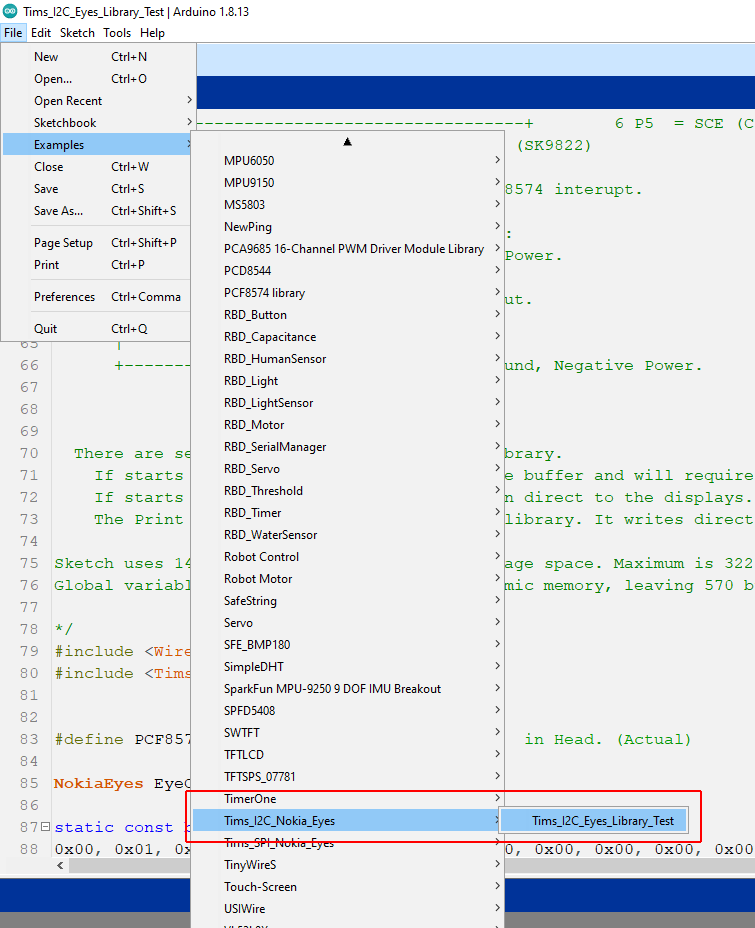Open Touch-Screen examples

click(x=347, y=887)
